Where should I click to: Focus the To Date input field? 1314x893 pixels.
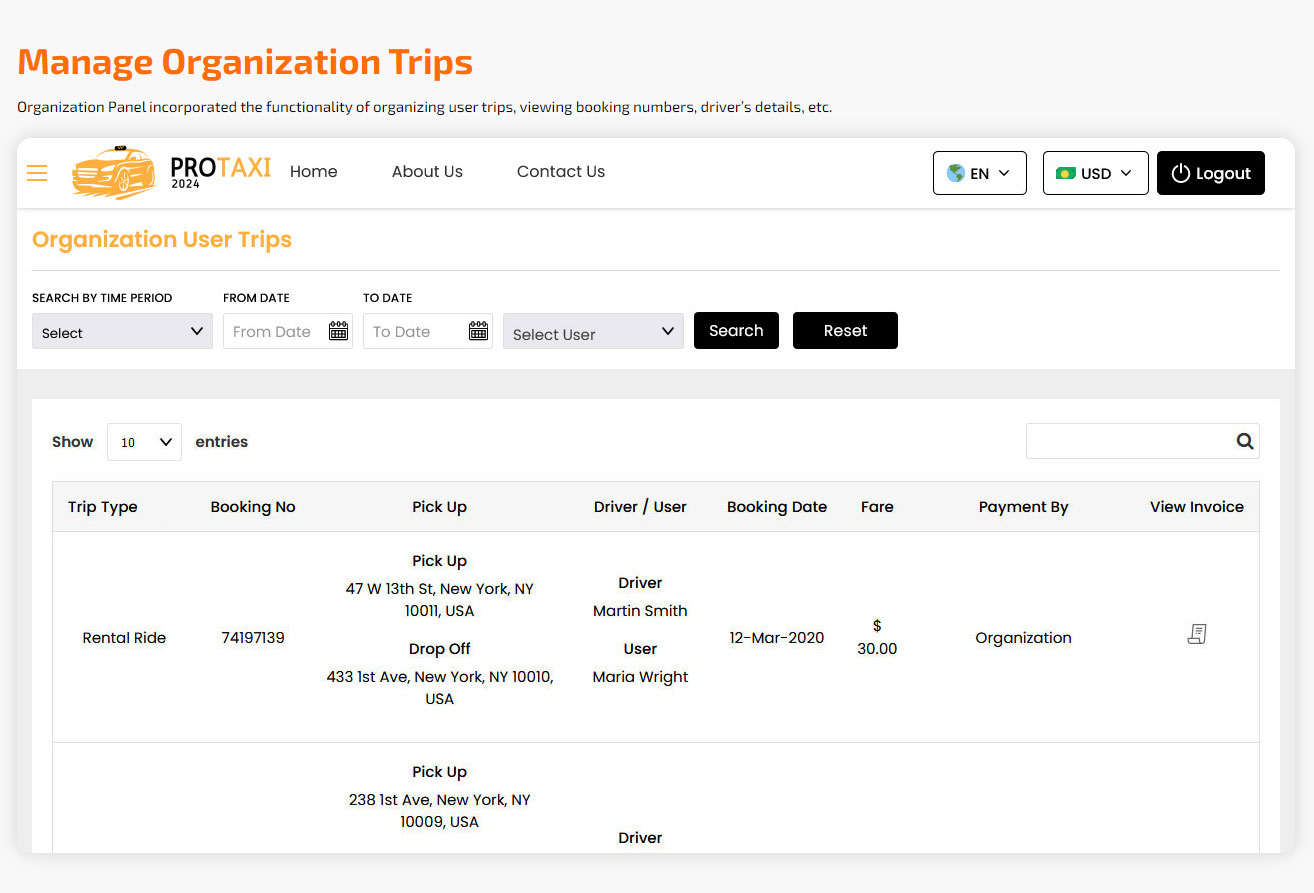pyautogui.click(x=428, y=331)
